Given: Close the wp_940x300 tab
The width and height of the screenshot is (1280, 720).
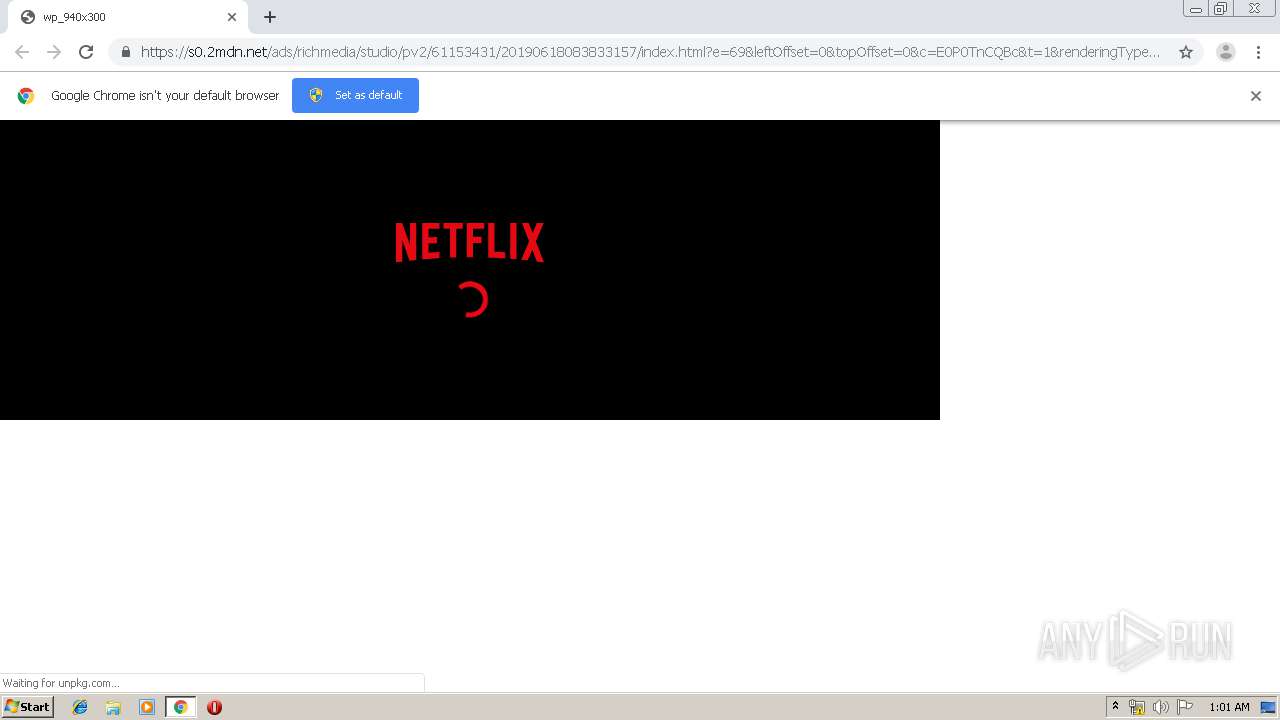Looking at the screenshot, I should click(x=232, y=17).
